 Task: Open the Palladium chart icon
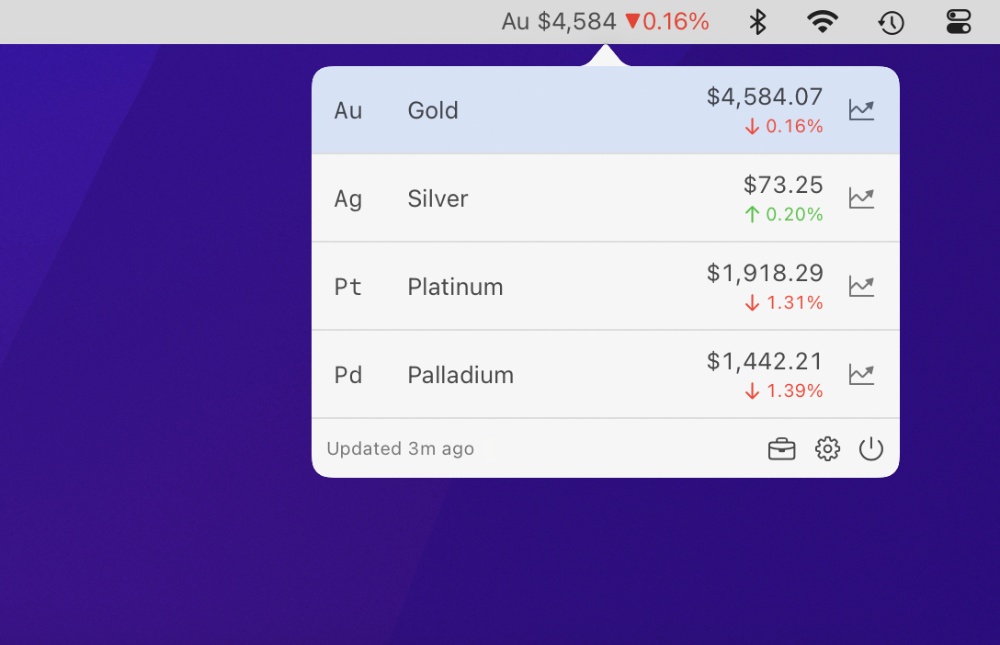[861, 374]
